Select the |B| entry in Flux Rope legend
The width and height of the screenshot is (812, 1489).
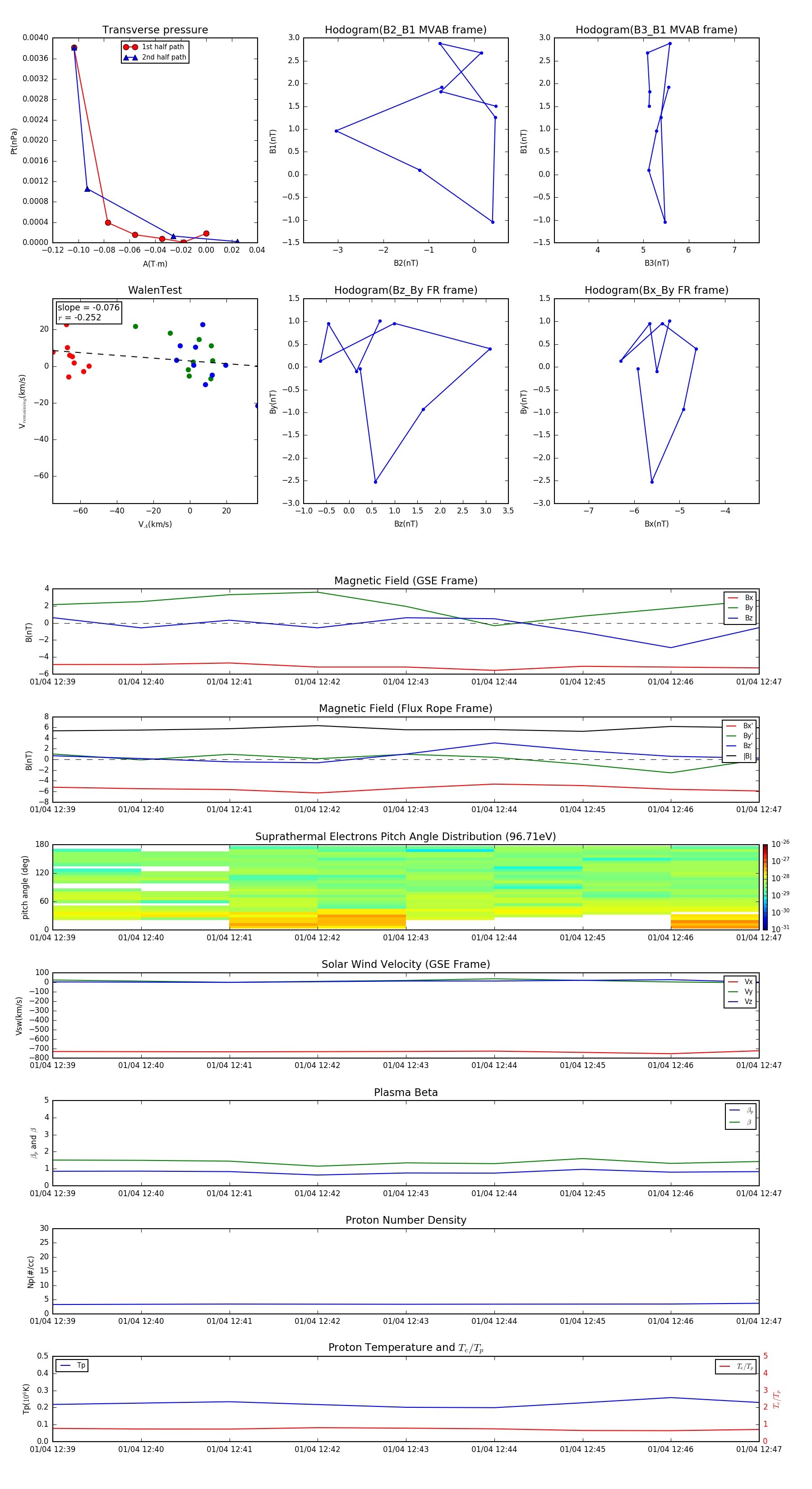pyautogui.click(x=739, y=756)
